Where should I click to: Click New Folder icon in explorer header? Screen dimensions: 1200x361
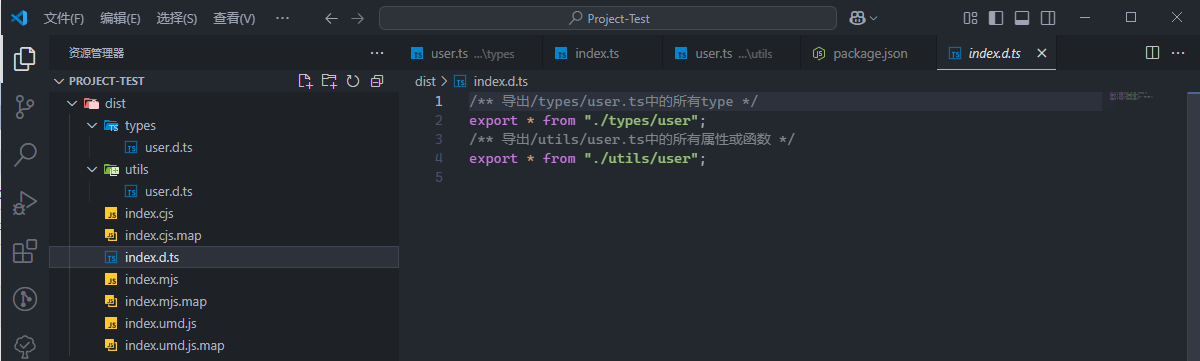[330, 81]
